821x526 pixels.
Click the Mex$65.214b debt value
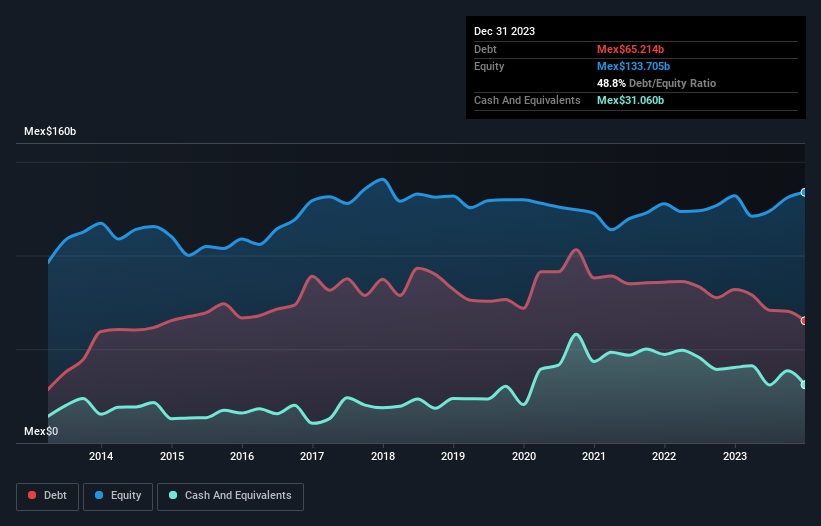click(630, 49)
